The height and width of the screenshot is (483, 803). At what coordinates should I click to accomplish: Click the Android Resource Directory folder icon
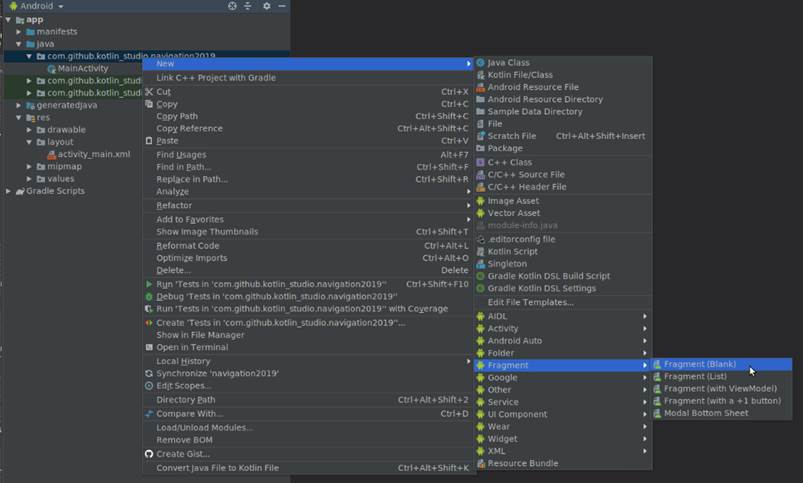(x=480, y=99)
